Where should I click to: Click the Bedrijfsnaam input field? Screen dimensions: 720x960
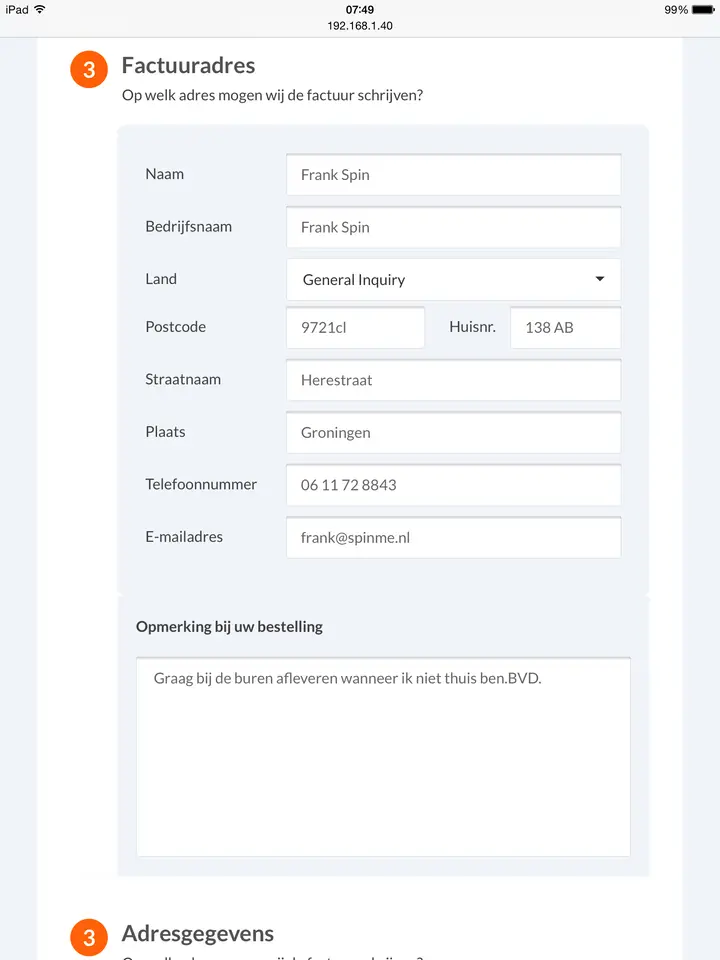pos(454,228)
